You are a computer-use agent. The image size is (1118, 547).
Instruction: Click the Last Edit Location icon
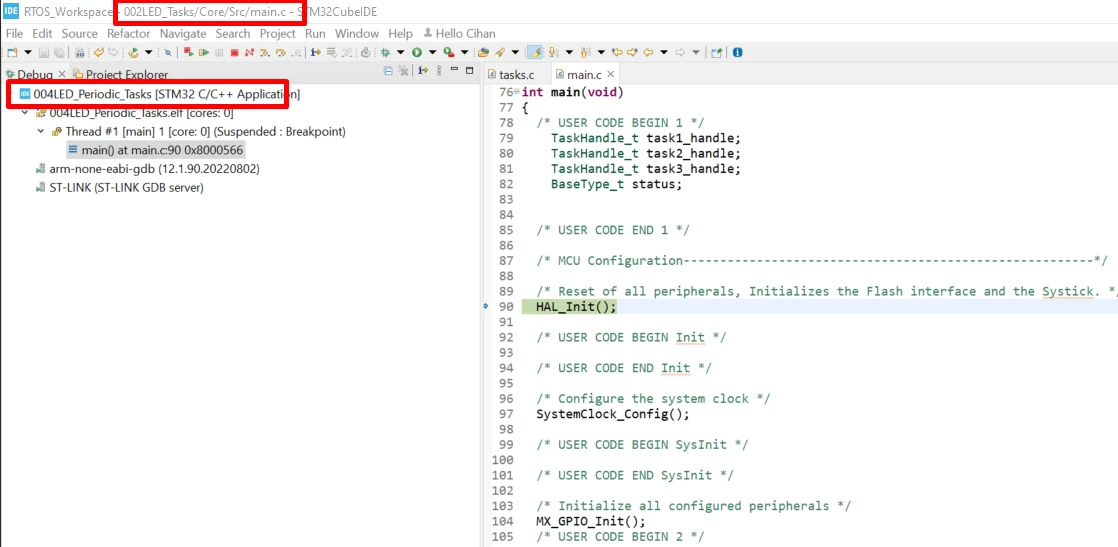(617, 52)
